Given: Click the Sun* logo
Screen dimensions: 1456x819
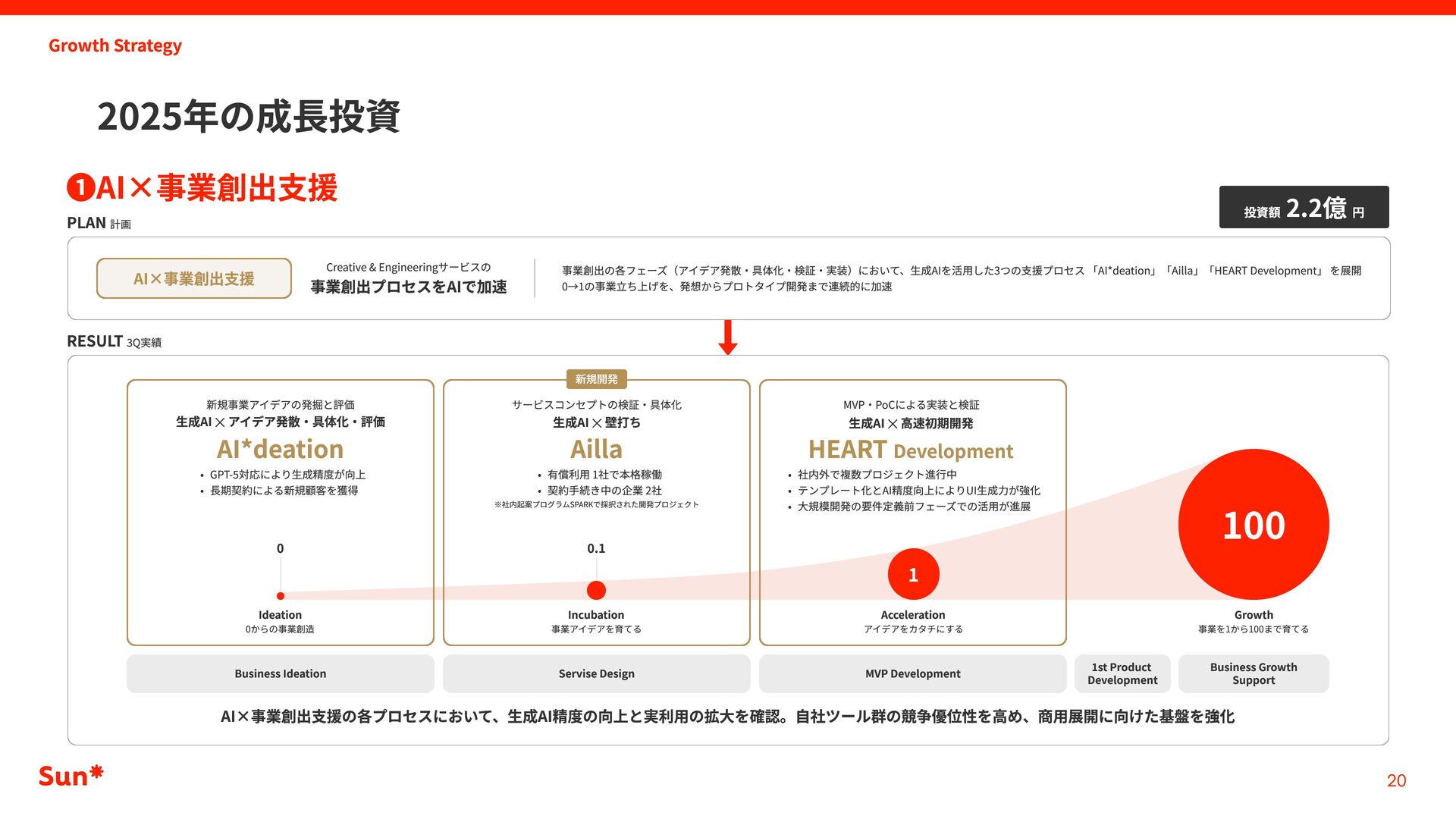Looking at the screenshot, I should pyautogui.click(x=71, y=776).
